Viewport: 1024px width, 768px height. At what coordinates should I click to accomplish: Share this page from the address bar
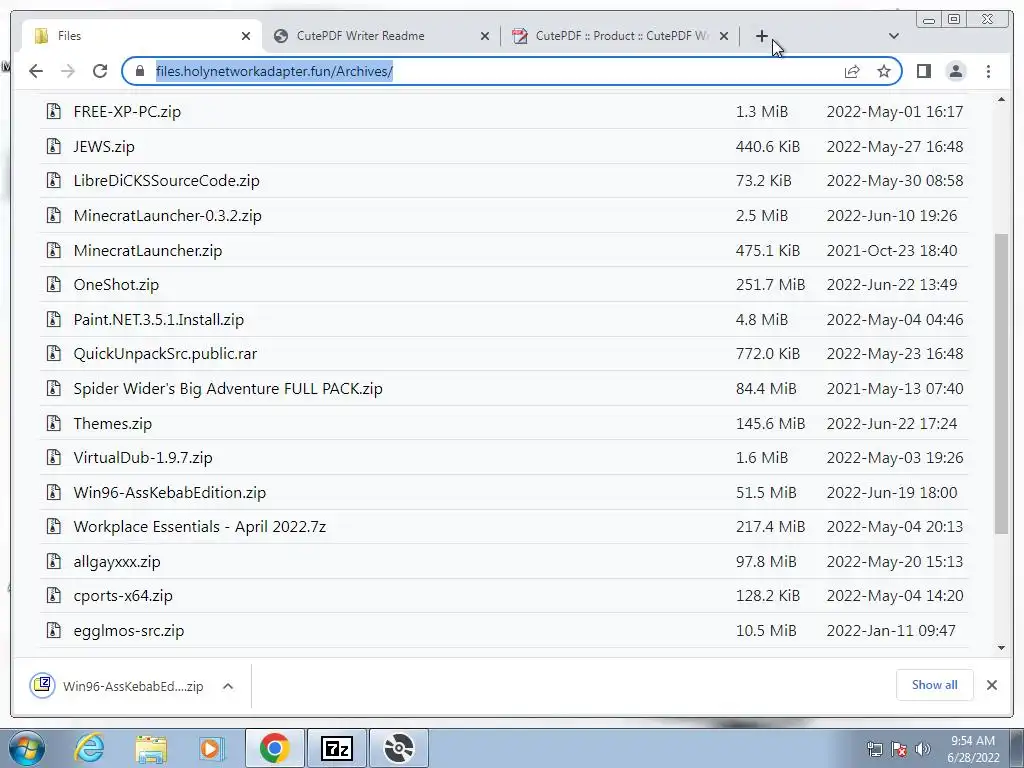pyautogui.click(x=852, y=71)
